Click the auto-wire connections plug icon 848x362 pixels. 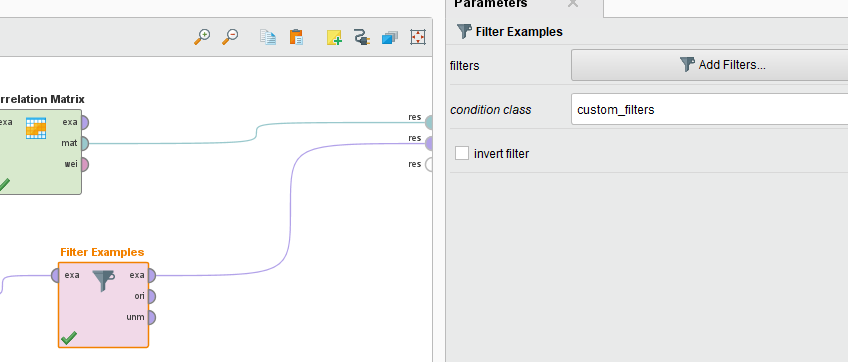click(x=361, y=37)
